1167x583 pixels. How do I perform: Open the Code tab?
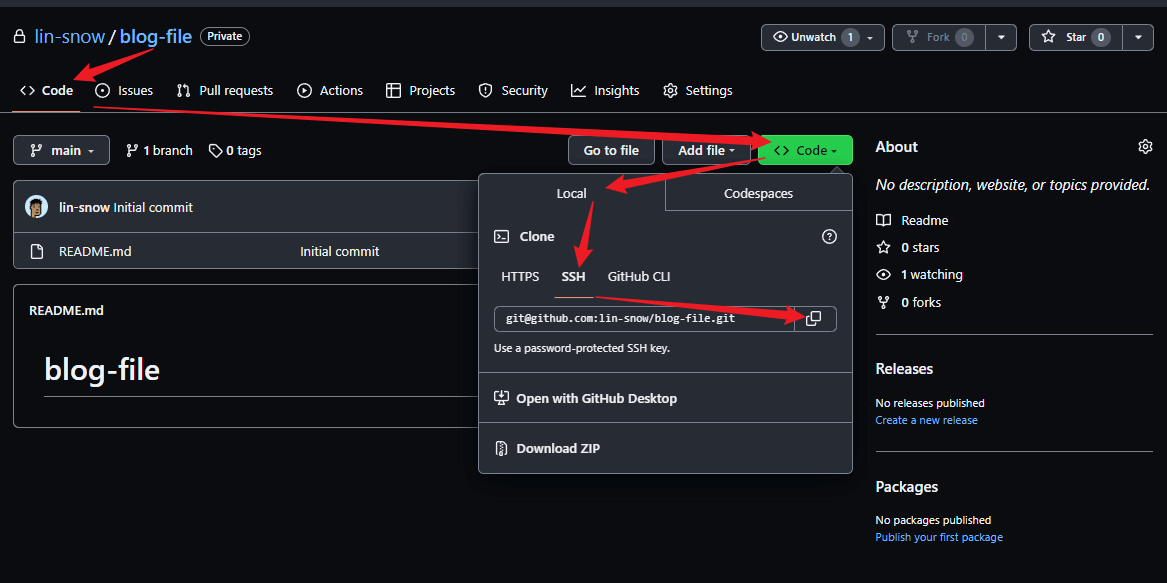tap(46, 91)
